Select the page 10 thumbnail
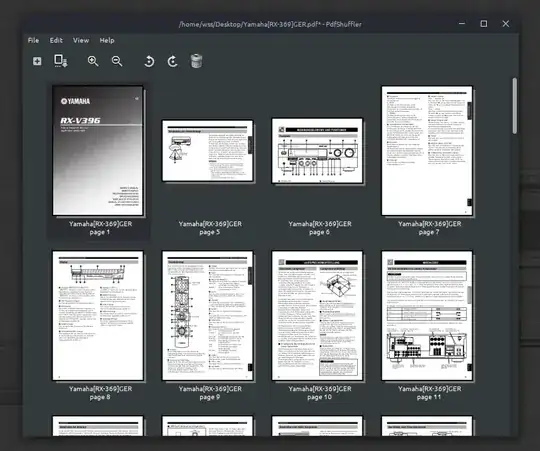The image size is (540, 451). click(x=317, y=316)
